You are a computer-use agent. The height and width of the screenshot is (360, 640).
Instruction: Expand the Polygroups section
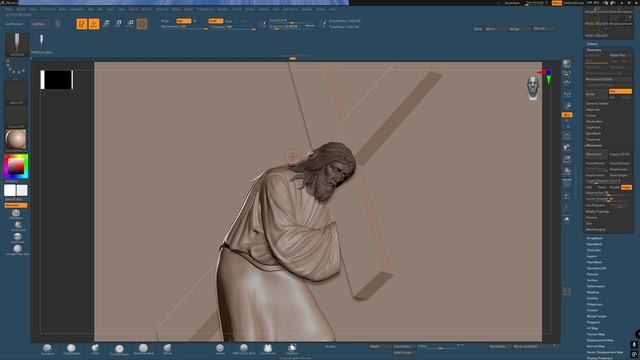point(595,304)
